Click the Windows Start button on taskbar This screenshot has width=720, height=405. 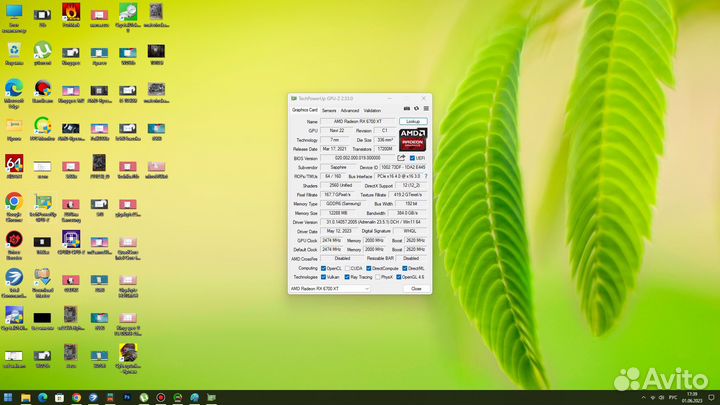point(9,397)
